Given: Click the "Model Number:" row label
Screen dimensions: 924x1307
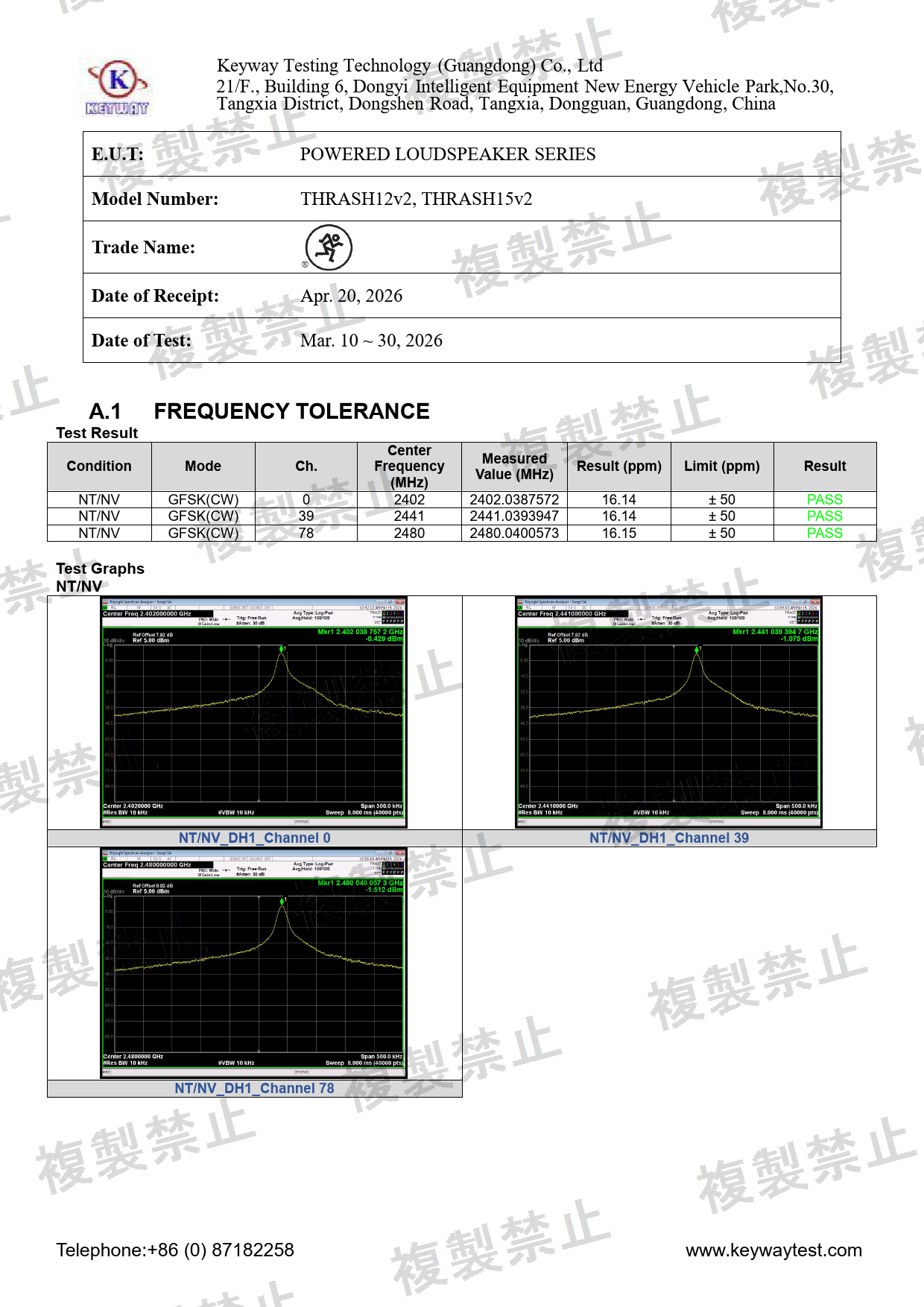Looking at the screenshot, I should 155,199.
